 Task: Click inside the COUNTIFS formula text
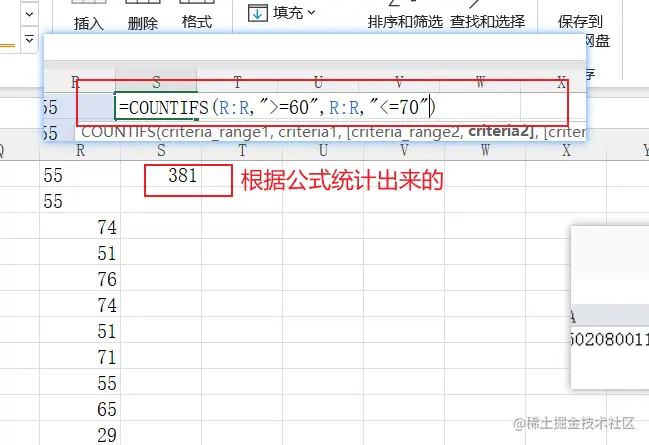click(276, 108)
